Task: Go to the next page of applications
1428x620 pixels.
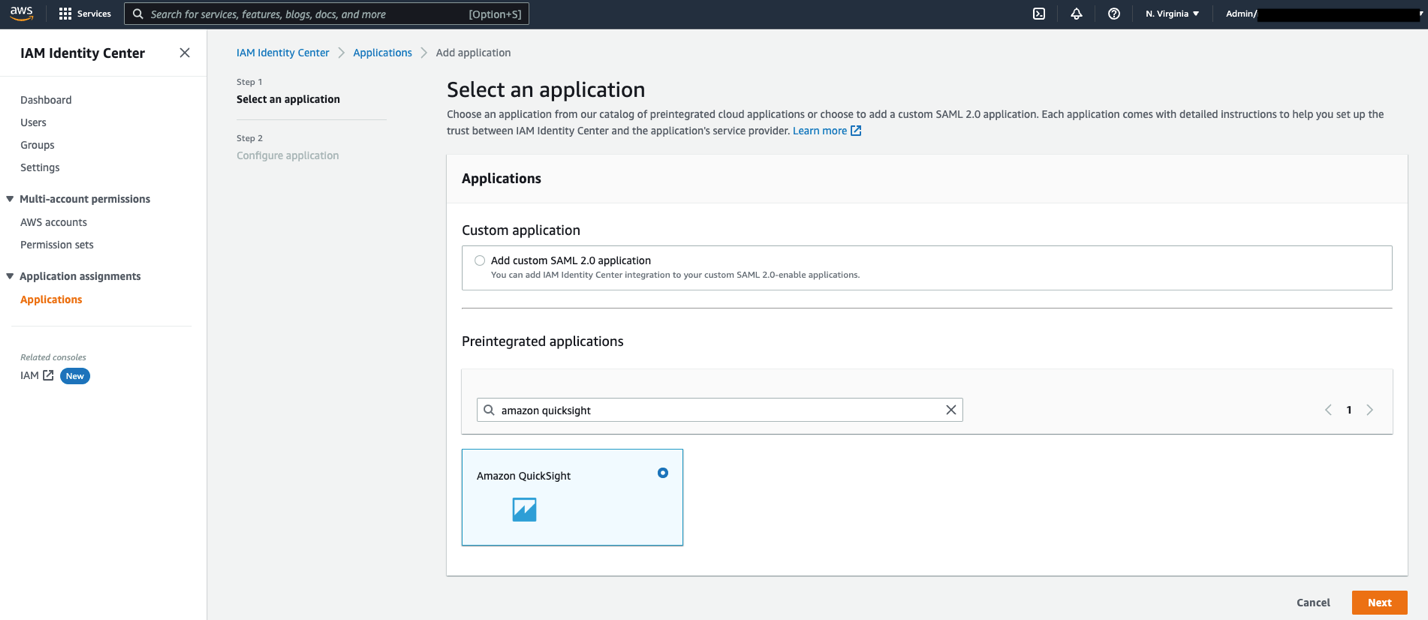Action: [x=1370, y=410]
